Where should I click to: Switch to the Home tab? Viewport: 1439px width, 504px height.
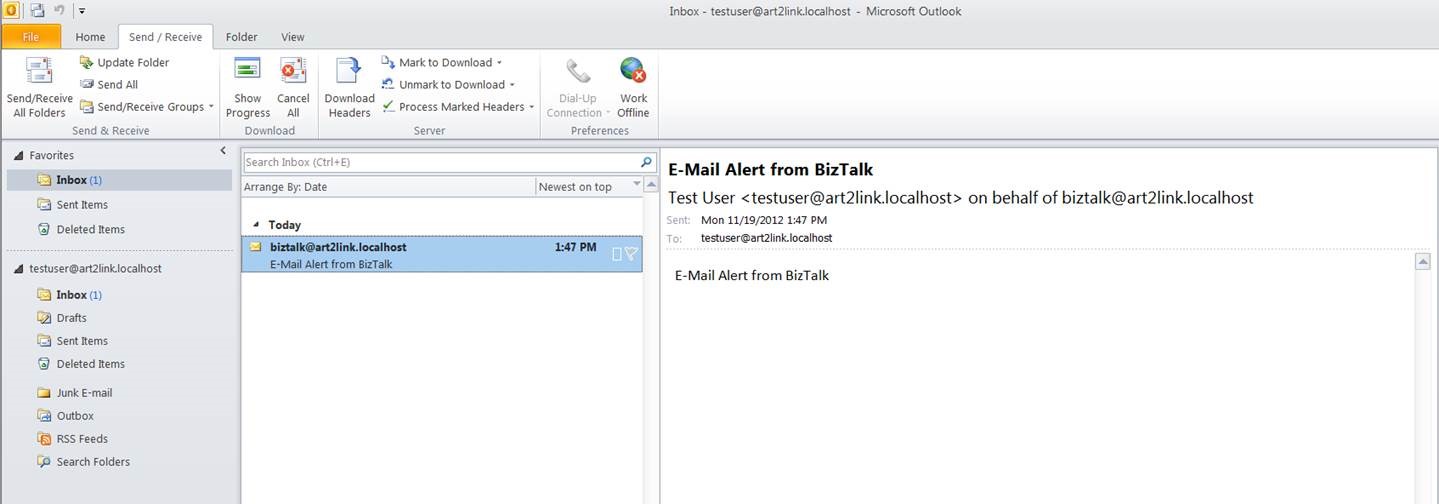[x=90, y=37]
